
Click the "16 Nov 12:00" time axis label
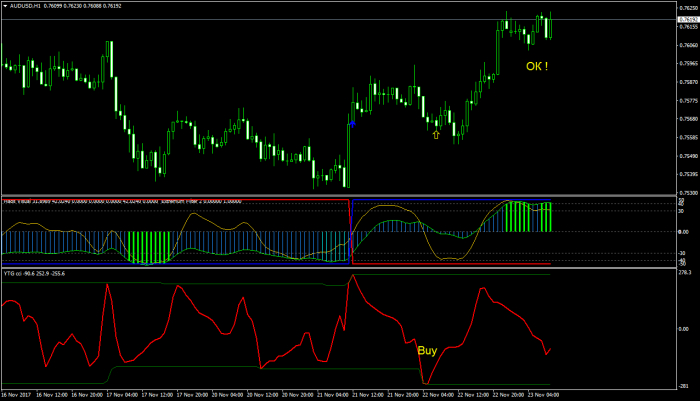pos(52,395)
